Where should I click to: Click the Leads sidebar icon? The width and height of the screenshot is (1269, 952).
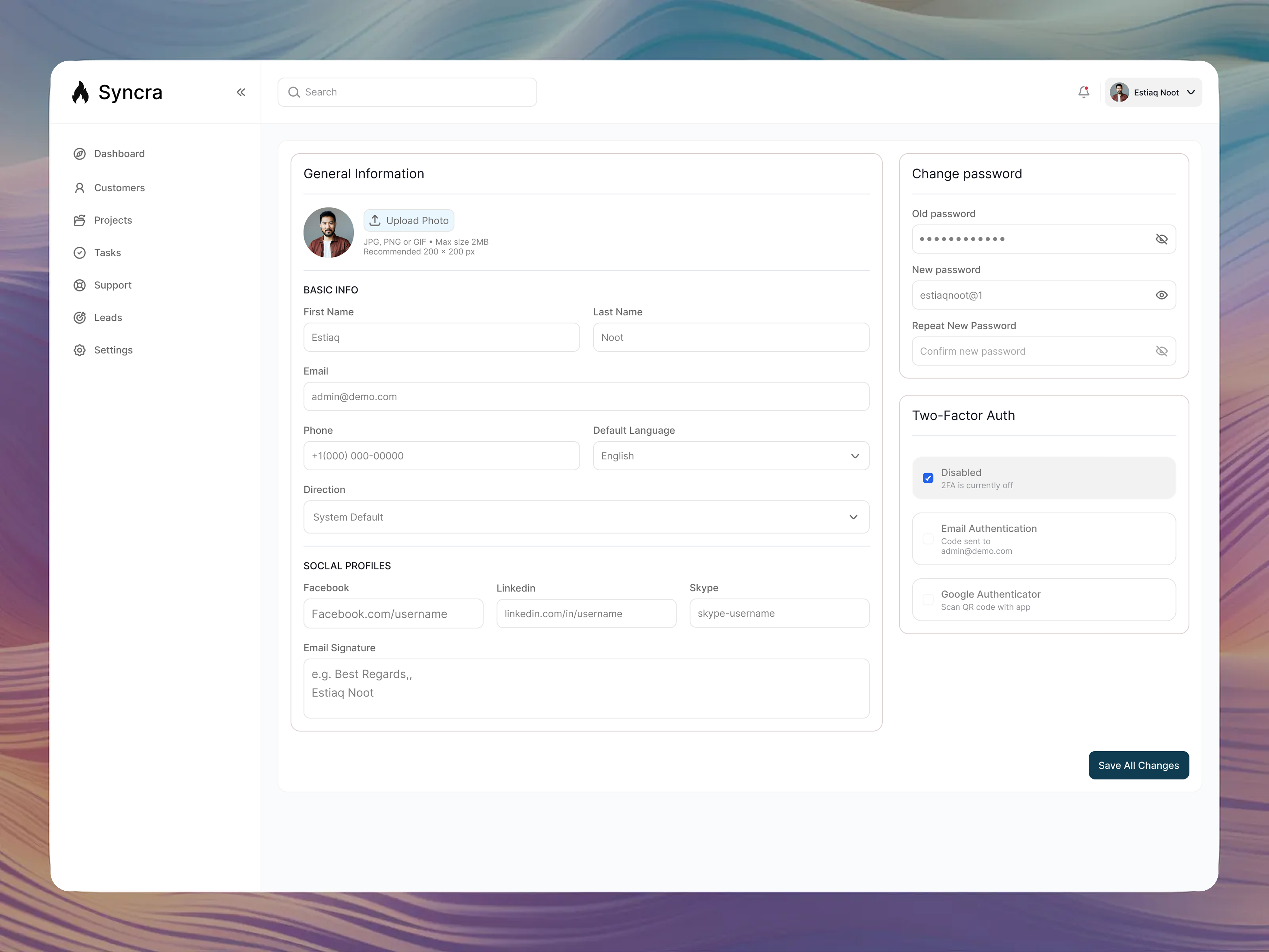(x=80, y=317)
